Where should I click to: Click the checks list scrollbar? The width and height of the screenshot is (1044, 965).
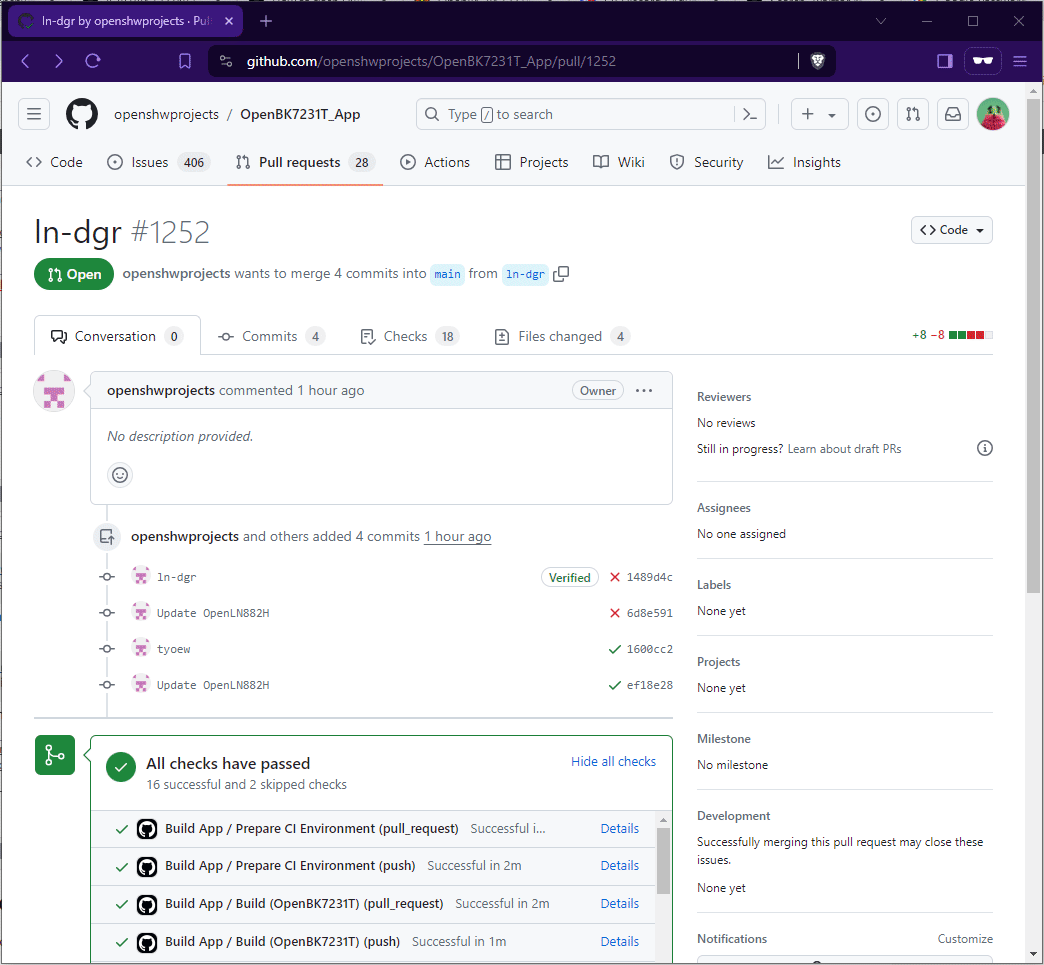click(x=663, y=862)
